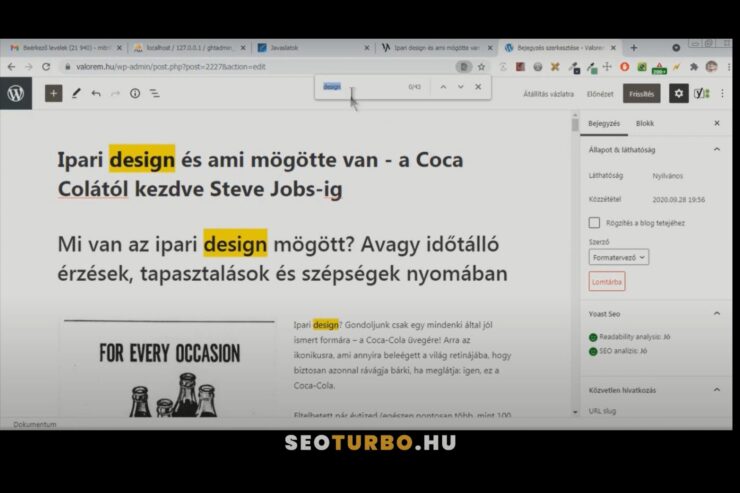Open a new browser tab with the plus

[634, 48]
